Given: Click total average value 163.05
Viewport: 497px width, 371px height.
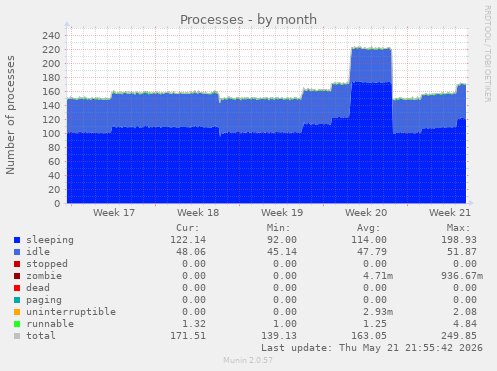Looking at the screenshot, I should click(369, 336).
